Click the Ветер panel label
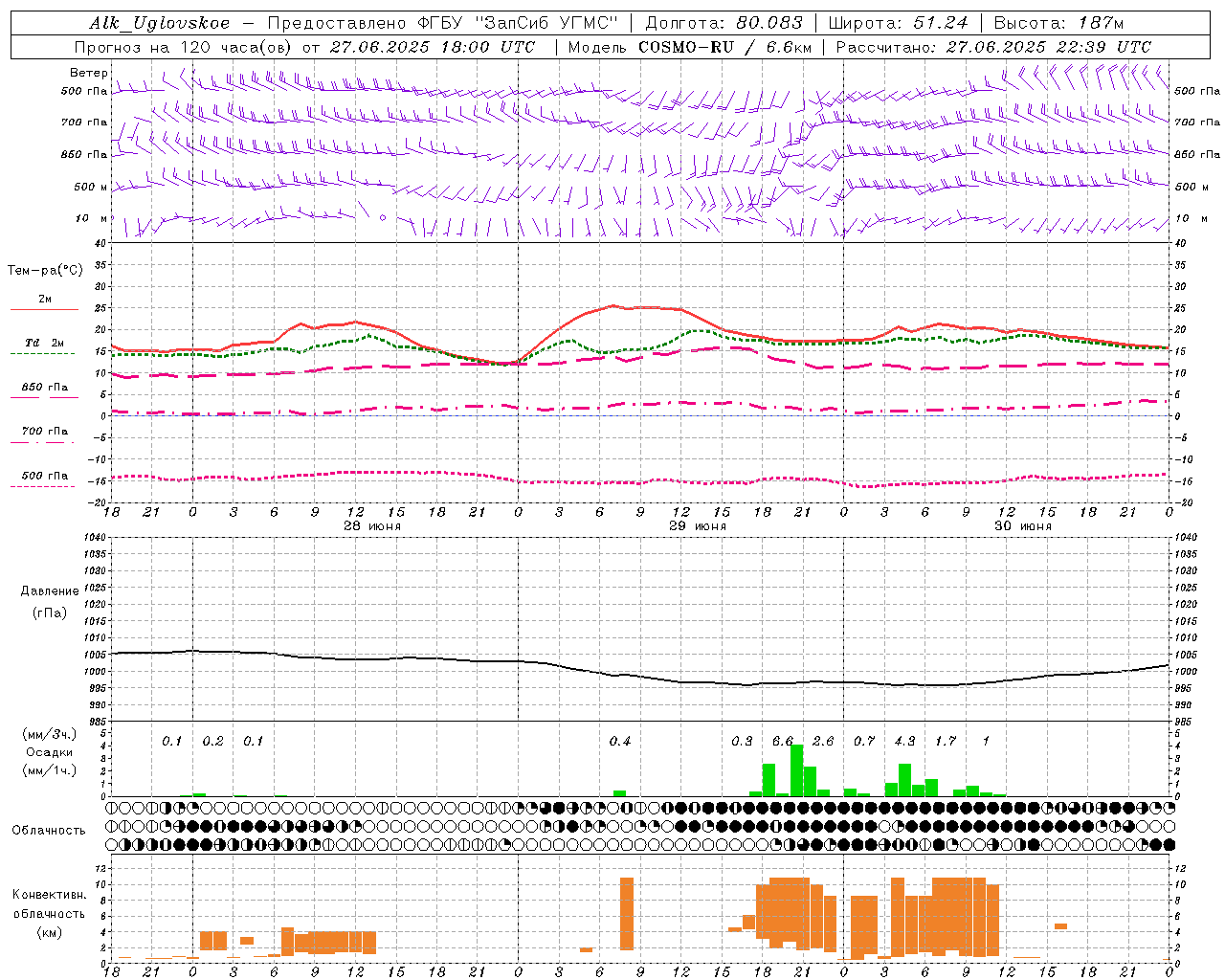 pos(88,73)
